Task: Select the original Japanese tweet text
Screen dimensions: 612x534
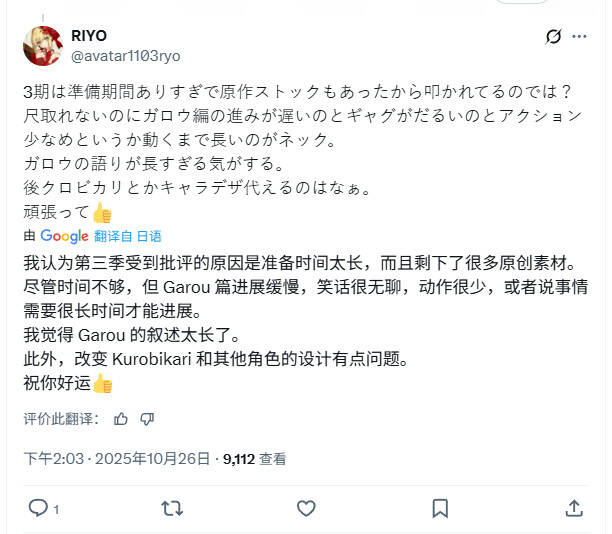Action: tap(303, 152)
